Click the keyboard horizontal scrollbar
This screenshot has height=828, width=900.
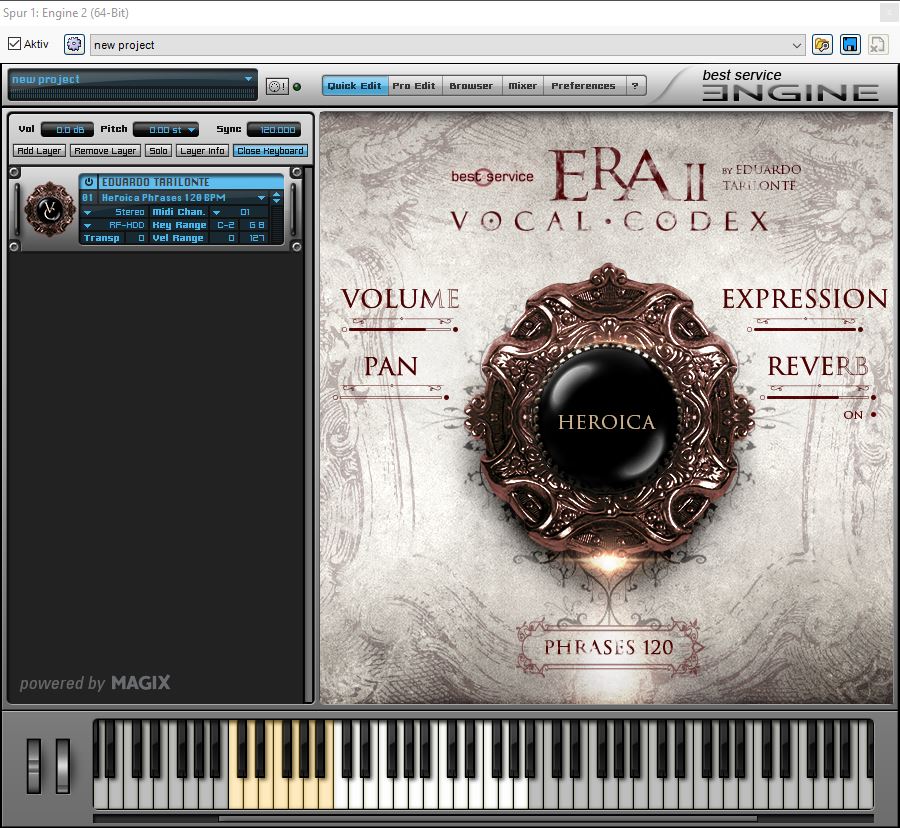point(487,818)
